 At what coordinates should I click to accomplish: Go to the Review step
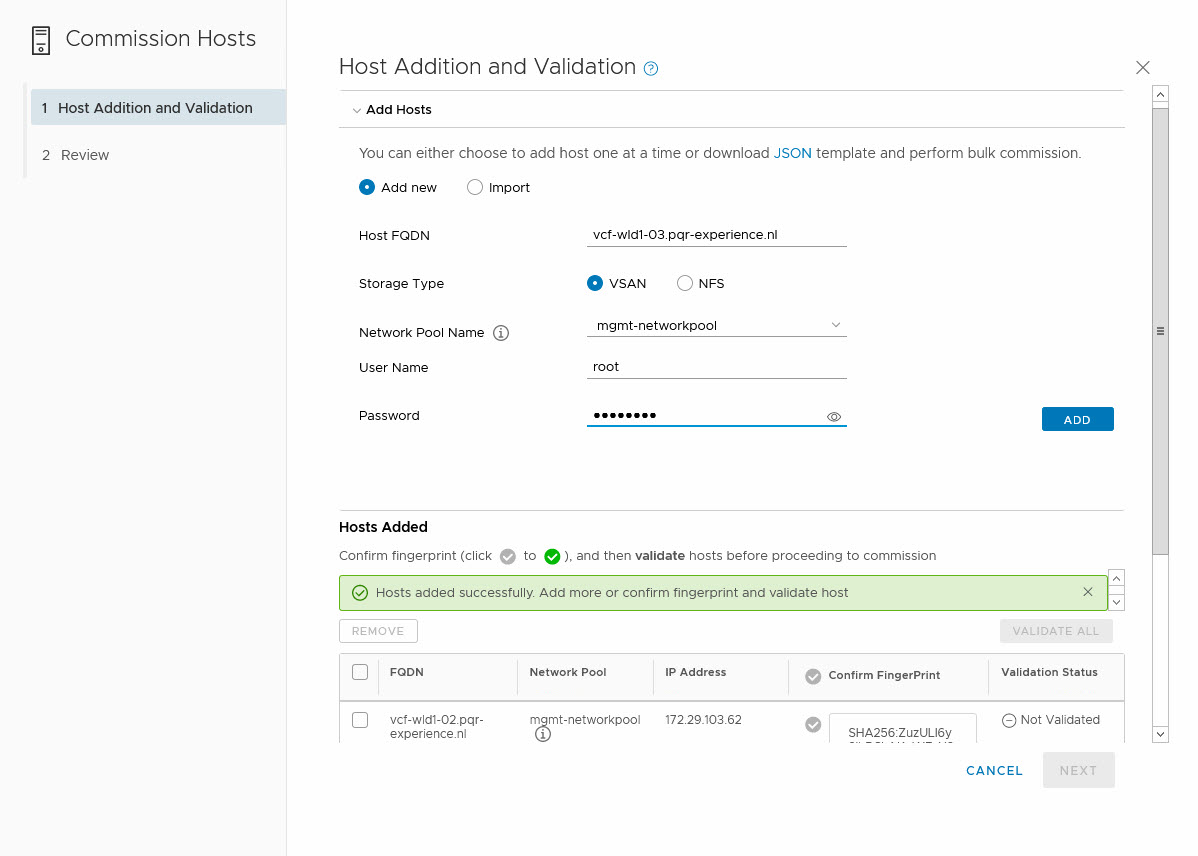85,155
